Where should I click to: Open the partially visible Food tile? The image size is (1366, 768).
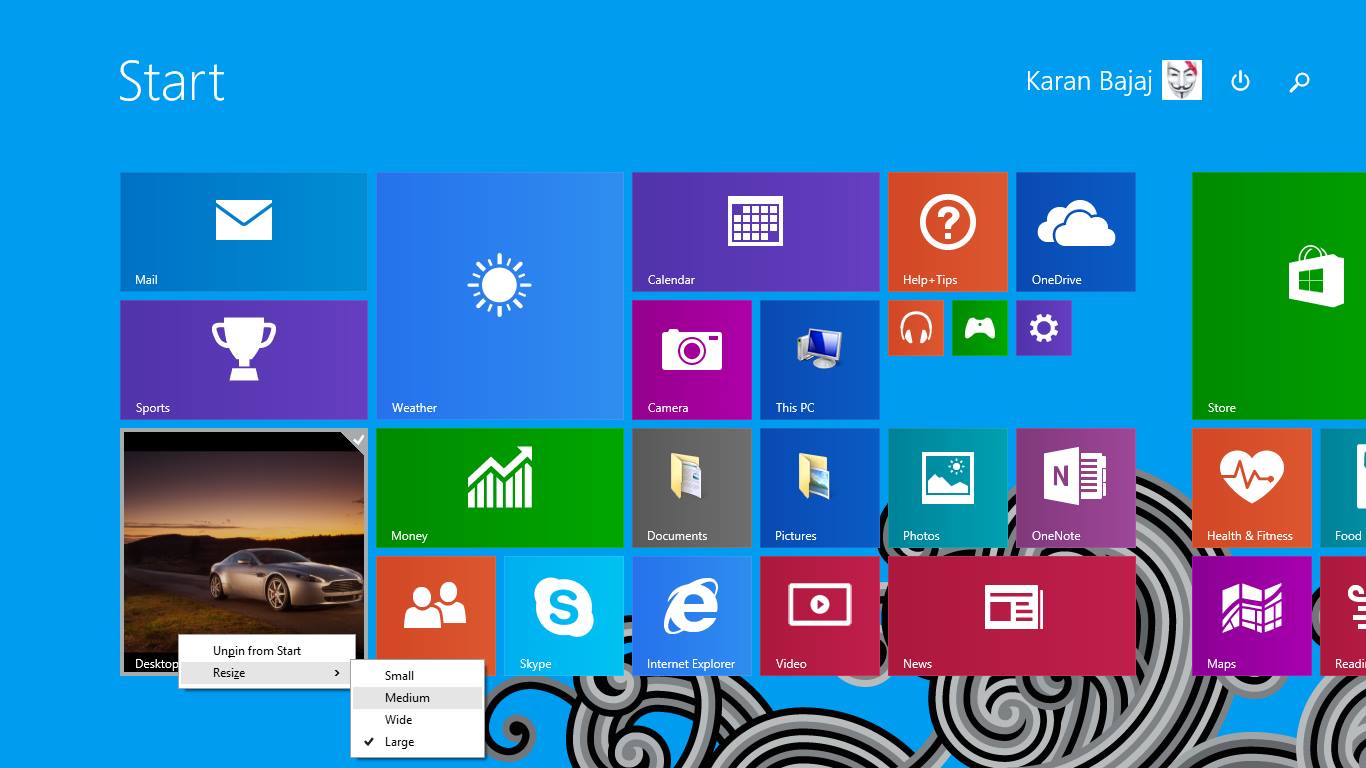point(1343,488)
